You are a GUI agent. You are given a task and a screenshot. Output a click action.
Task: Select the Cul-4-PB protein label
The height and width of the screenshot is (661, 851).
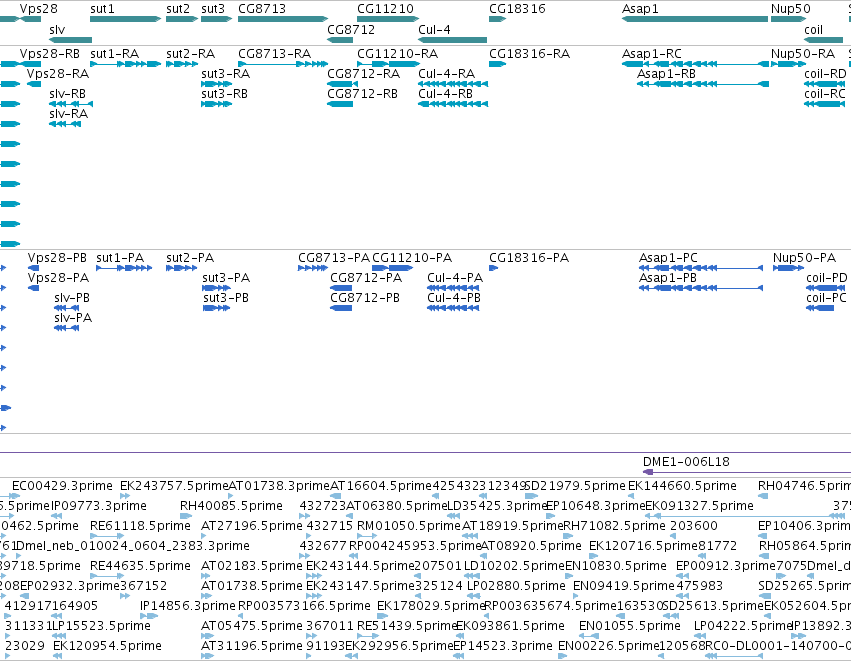454,298
